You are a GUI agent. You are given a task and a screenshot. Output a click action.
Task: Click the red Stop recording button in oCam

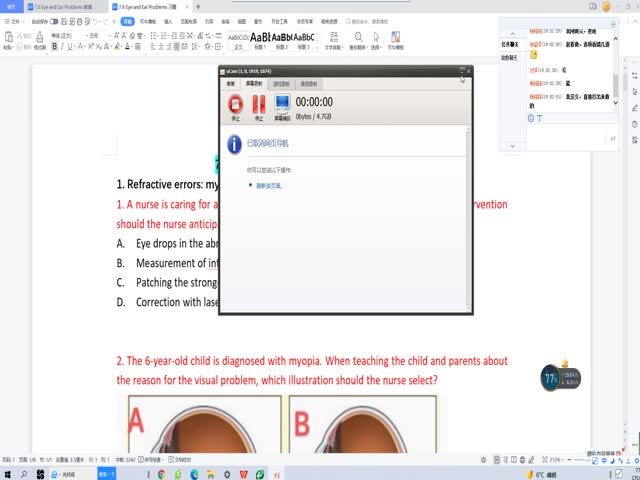tap(236, 103)
